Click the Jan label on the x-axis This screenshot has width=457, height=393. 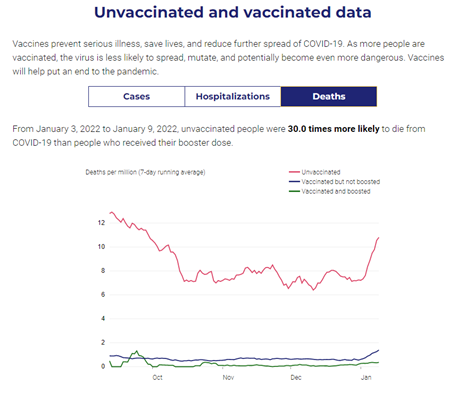point(366,377)
